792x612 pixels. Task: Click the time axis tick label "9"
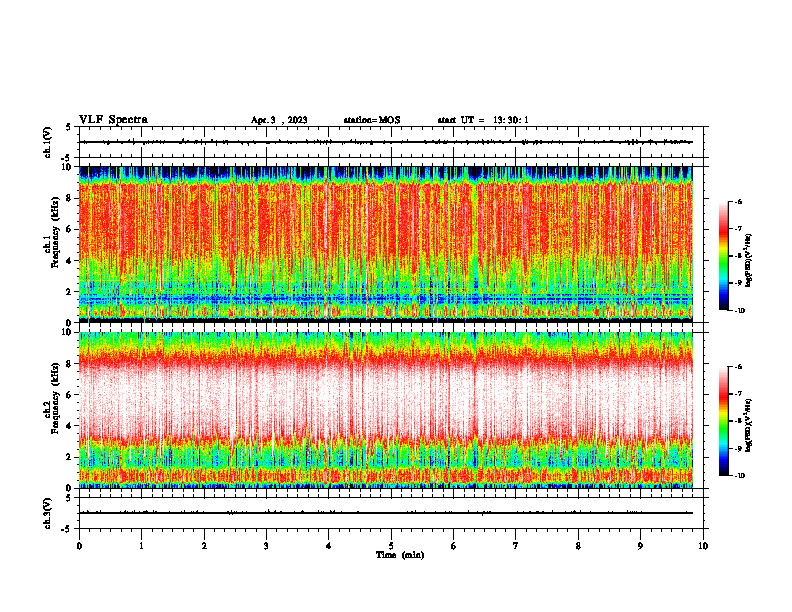click(x=640, y=546)
